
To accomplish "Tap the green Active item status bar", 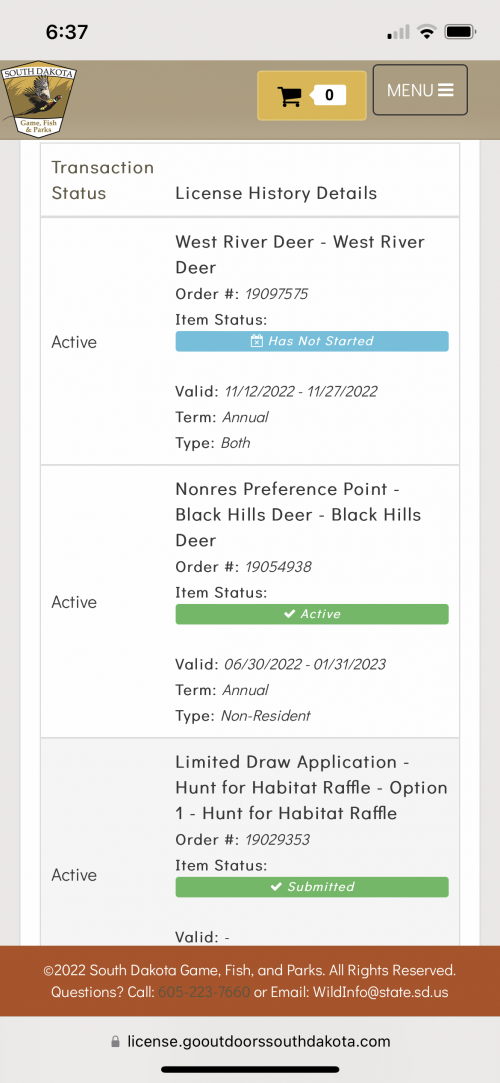I will pyautogui.click(x=311, y=614).
